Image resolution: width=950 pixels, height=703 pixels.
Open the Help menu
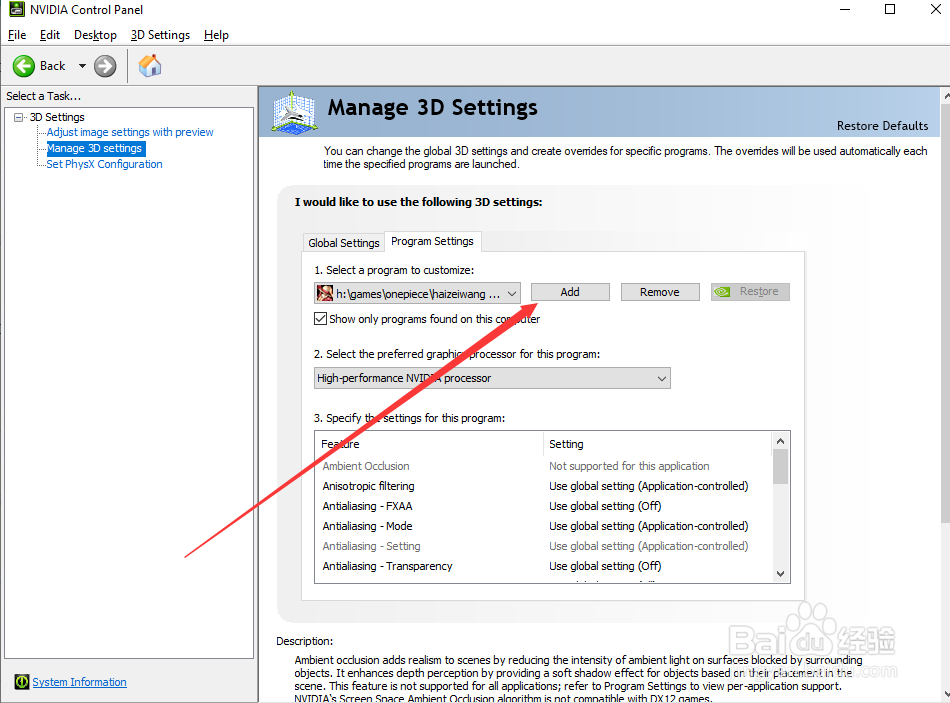pos(216,35)
